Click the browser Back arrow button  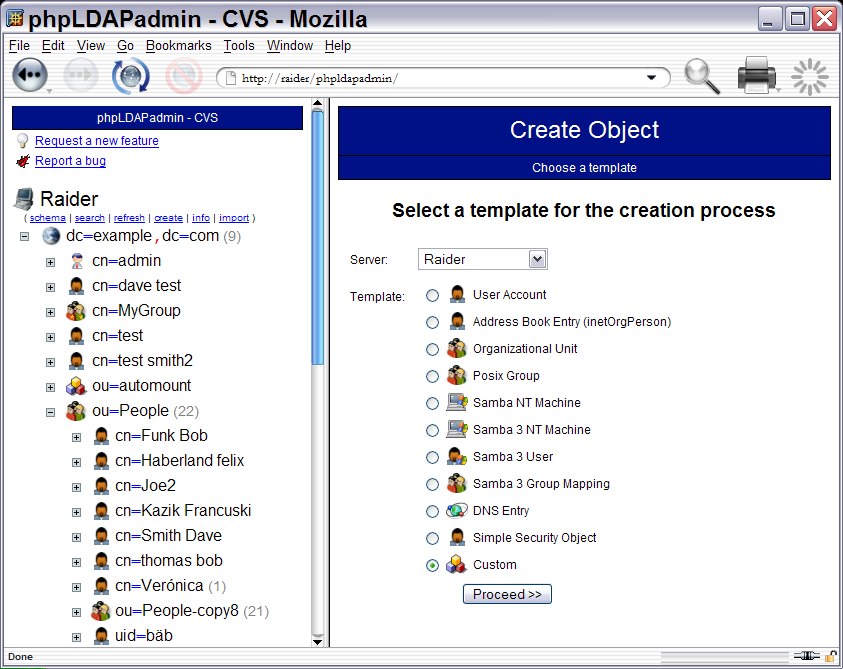(30, 76)
